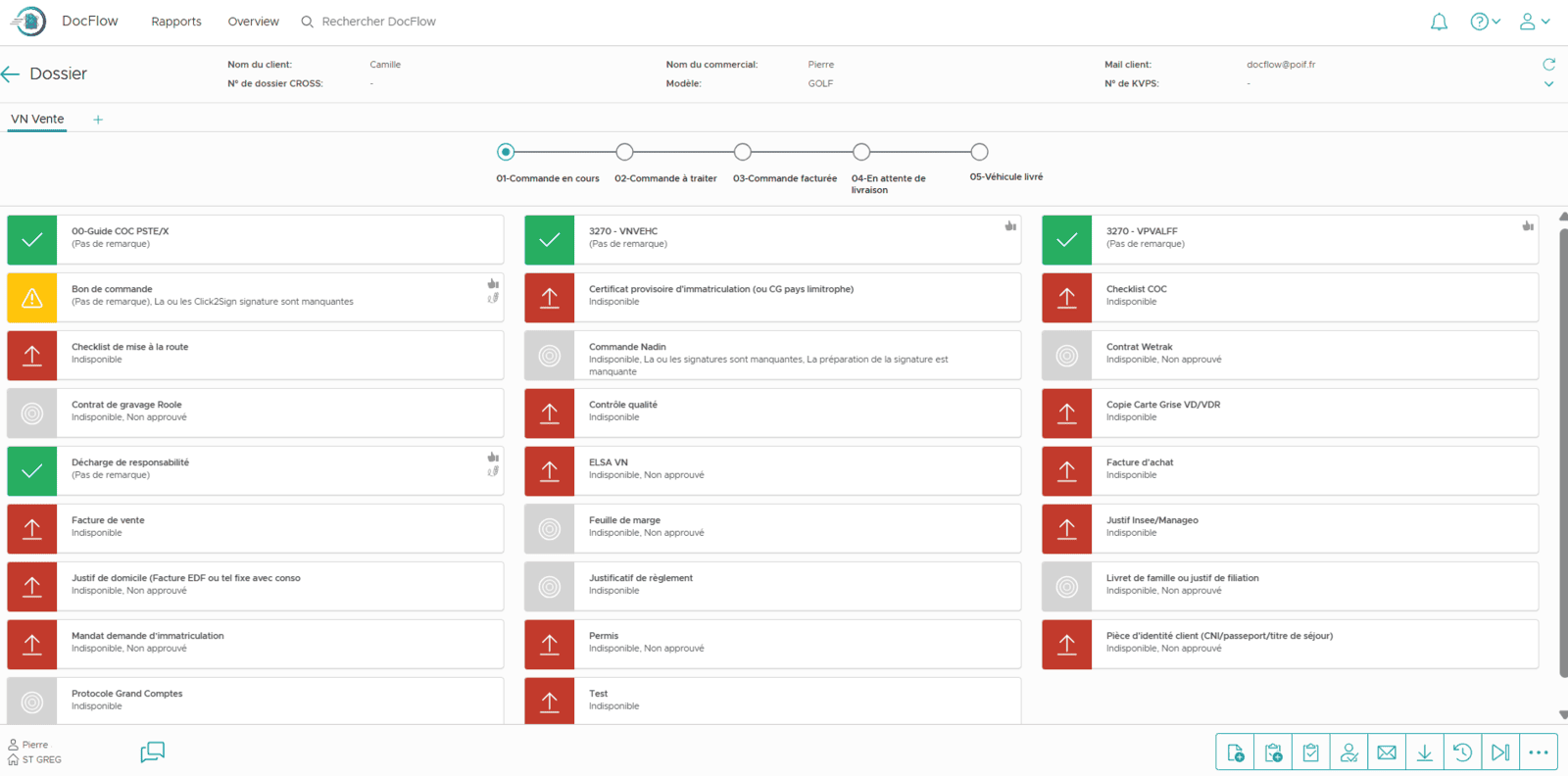
Task: Click the Rechercher DocFlow search field
Action: (x=378, y=22)
